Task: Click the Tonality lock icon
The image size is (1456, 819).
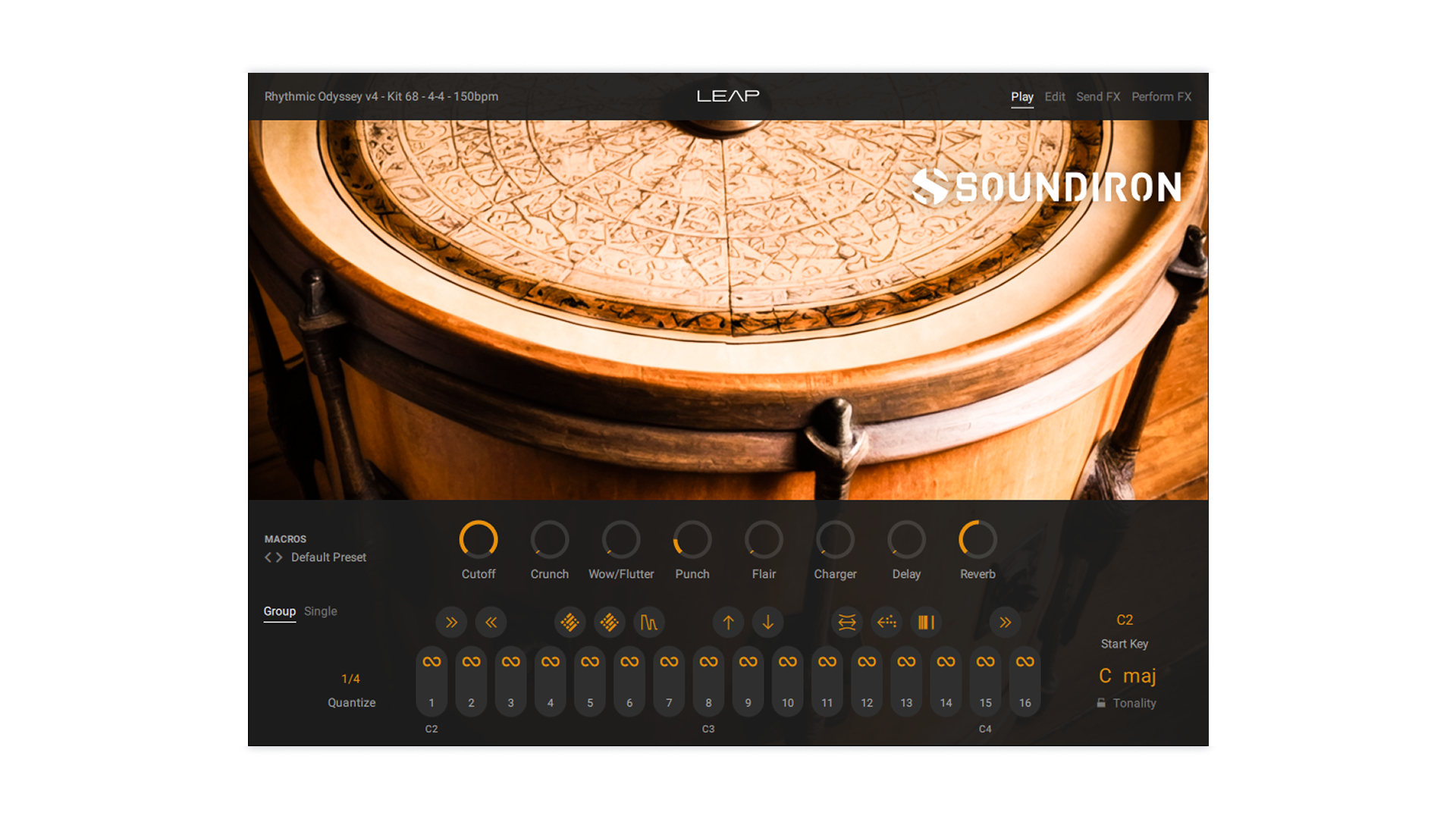Action: click(1101, 703)
